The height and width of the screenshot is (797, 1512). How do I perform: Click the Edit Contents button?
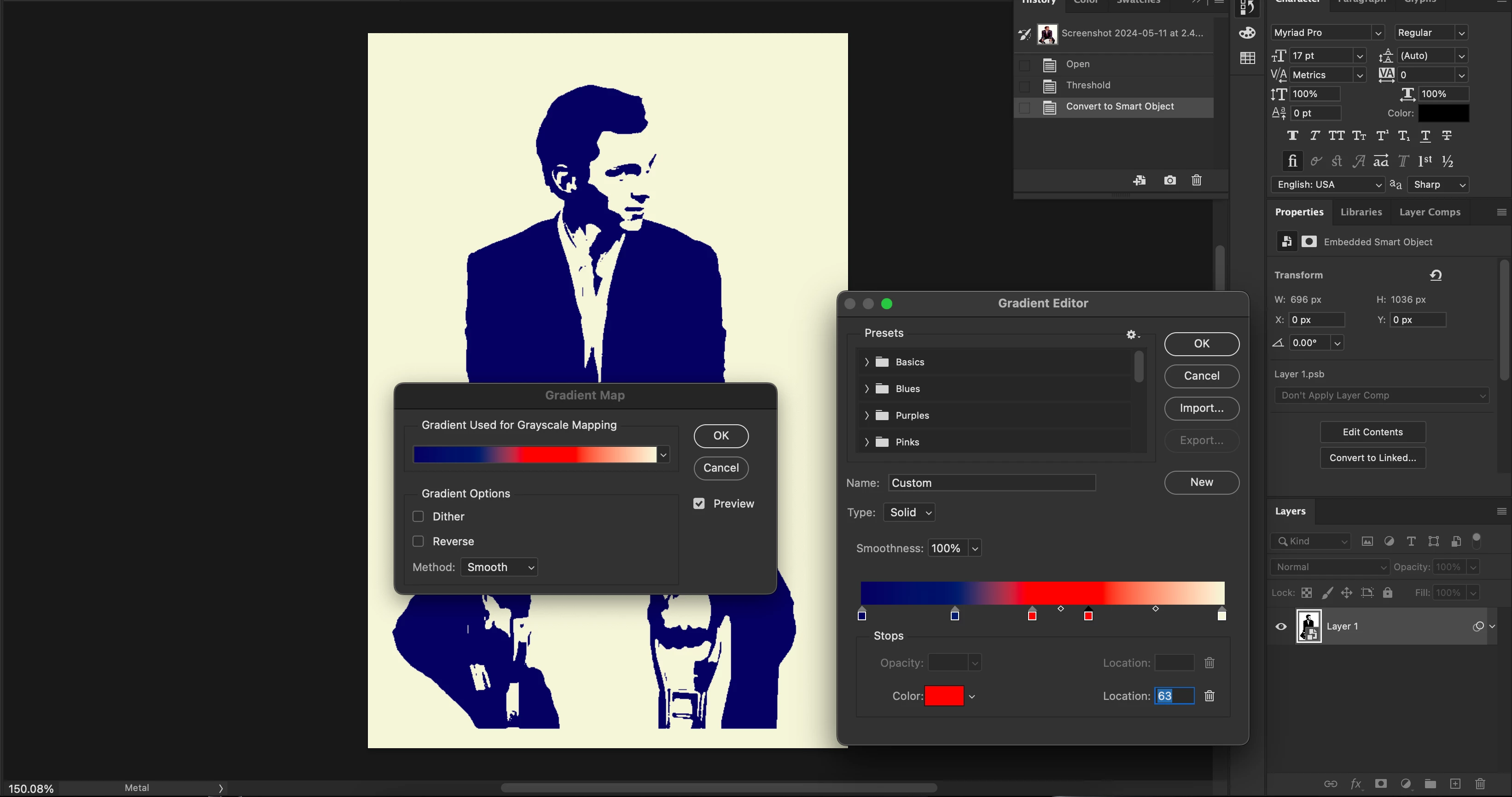1372,432
